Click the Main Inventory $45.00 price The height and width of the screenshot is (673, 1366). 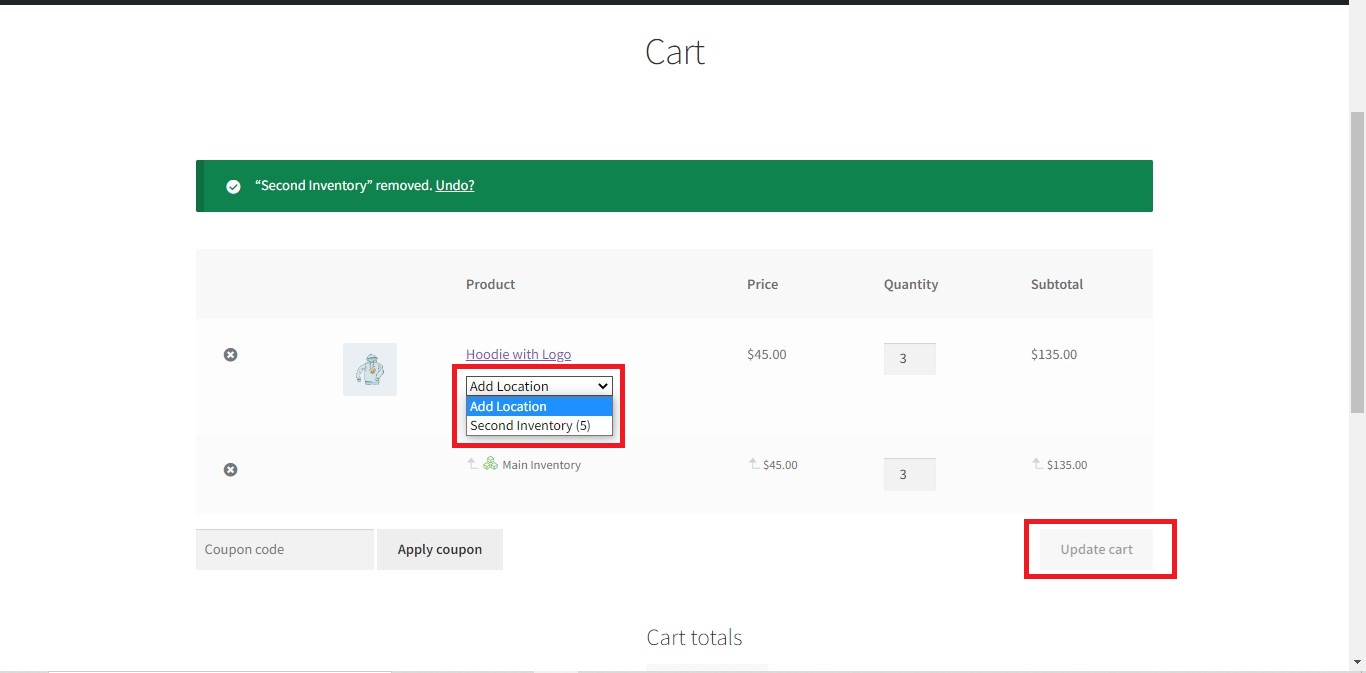point(780,465)
